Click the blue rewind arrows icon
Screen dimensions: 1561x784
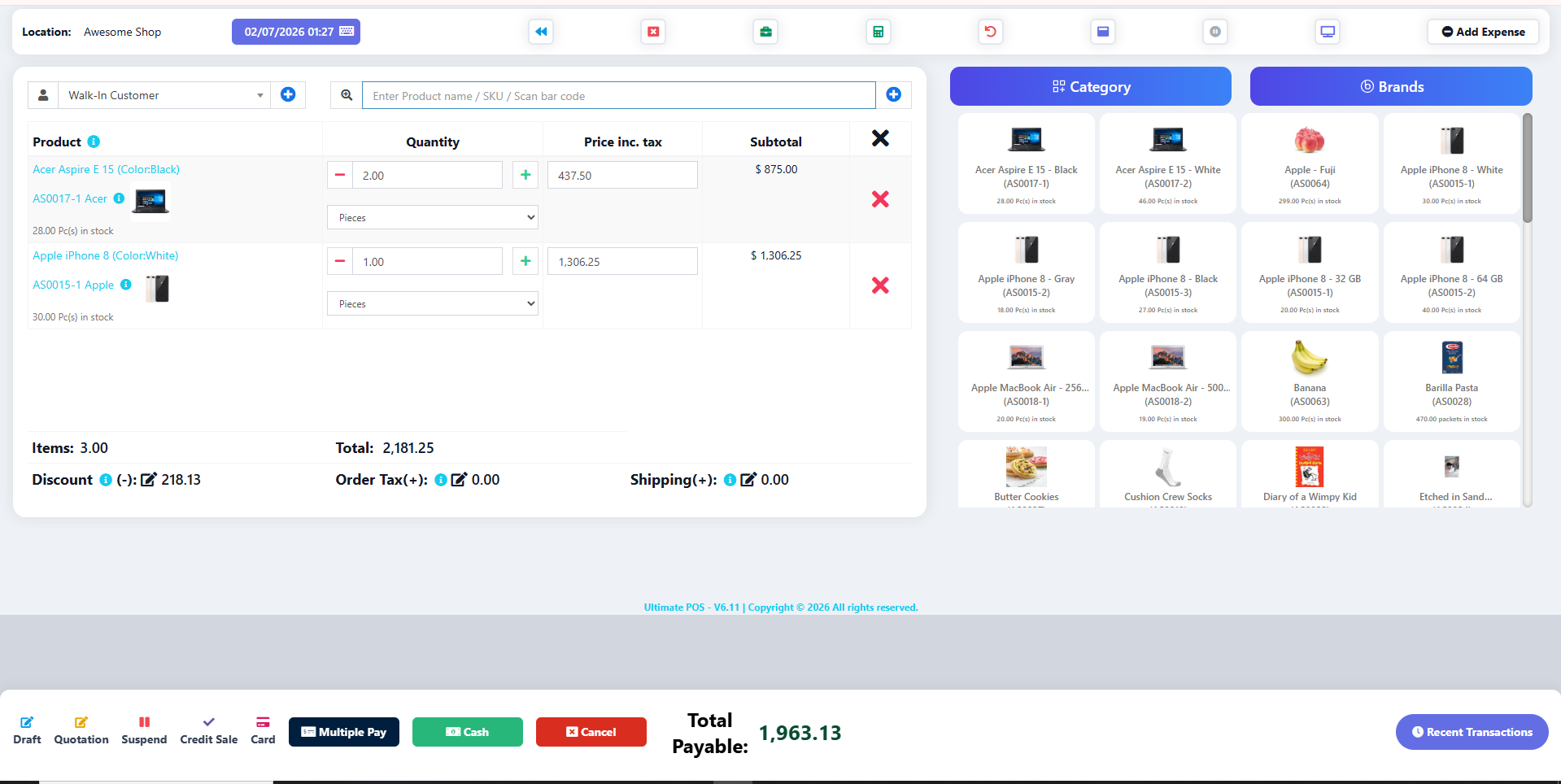[540, 32]
